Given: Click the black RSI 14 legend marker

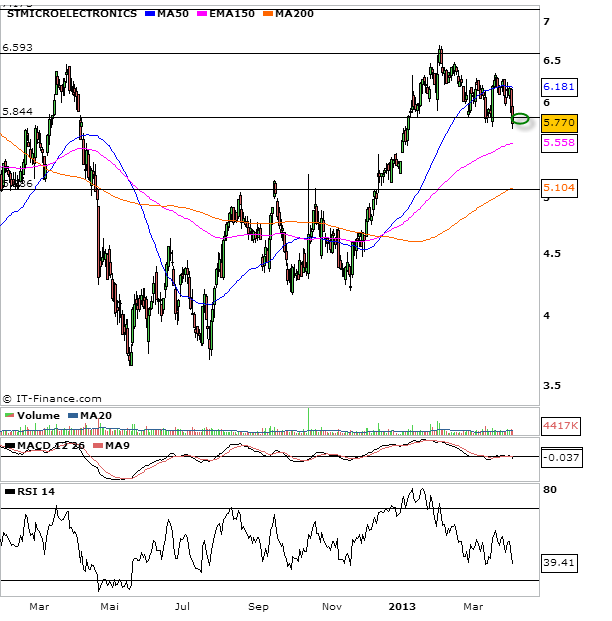Looking at the screenshot, I should [x=9, y=491].
